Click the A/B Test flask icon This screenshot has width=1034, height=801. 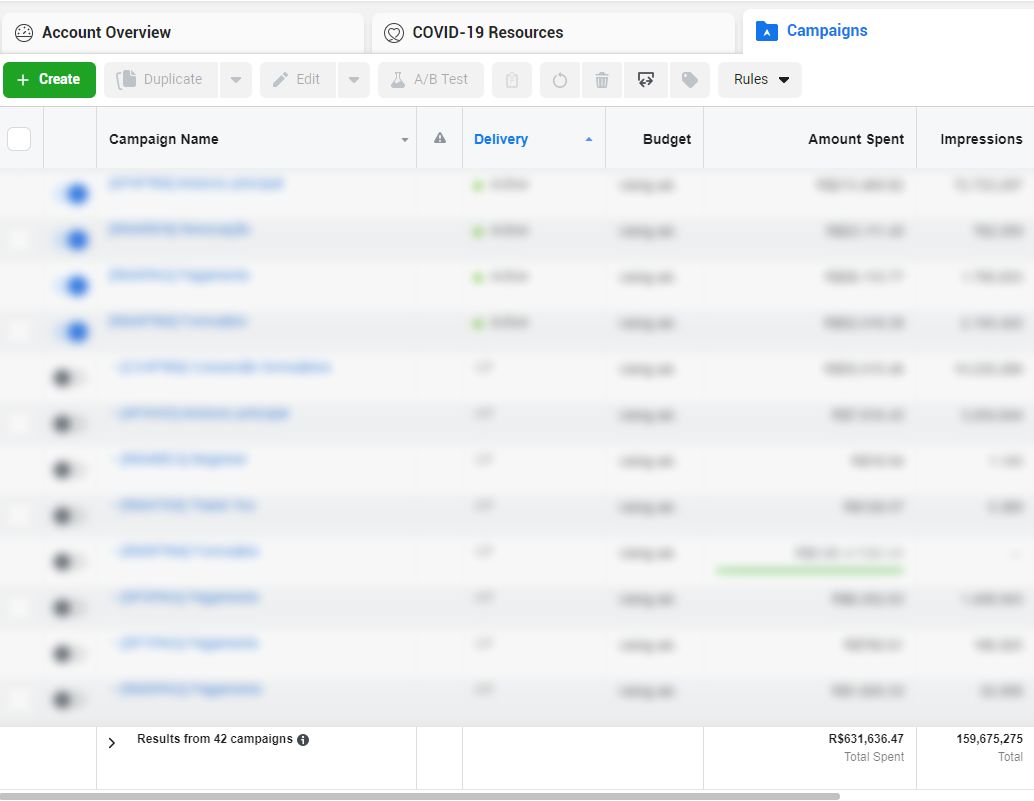pos(398,80)
